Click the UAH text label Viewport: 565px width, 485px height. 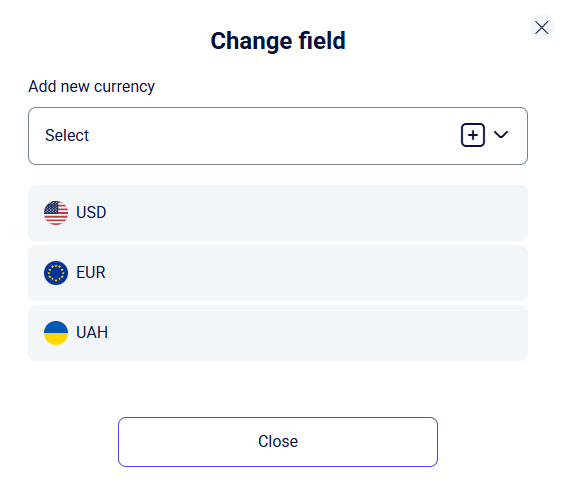coord(92,332)
